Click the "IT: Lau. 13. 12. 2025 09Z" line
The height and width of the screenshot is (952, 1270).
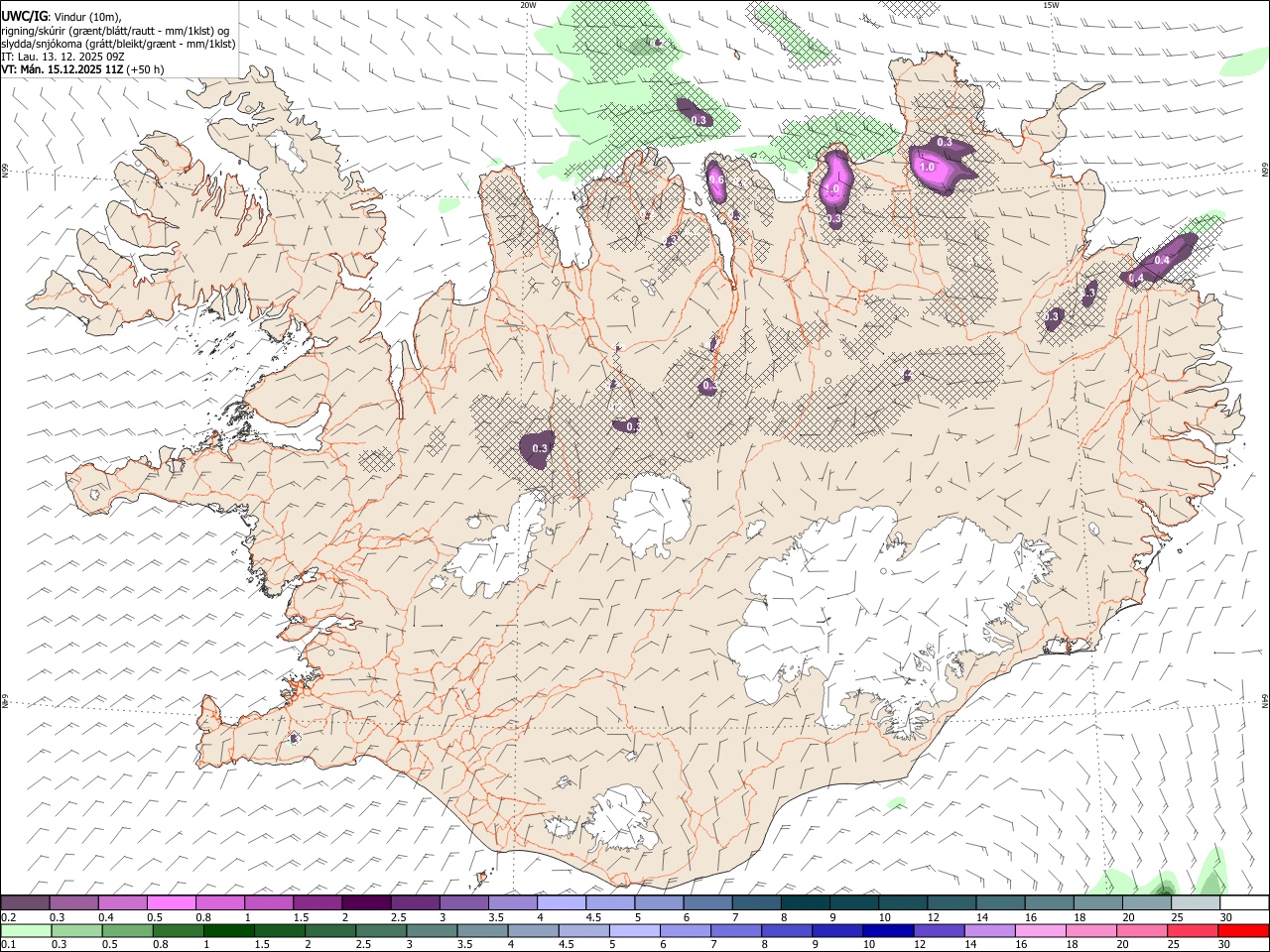pos(63,57)
